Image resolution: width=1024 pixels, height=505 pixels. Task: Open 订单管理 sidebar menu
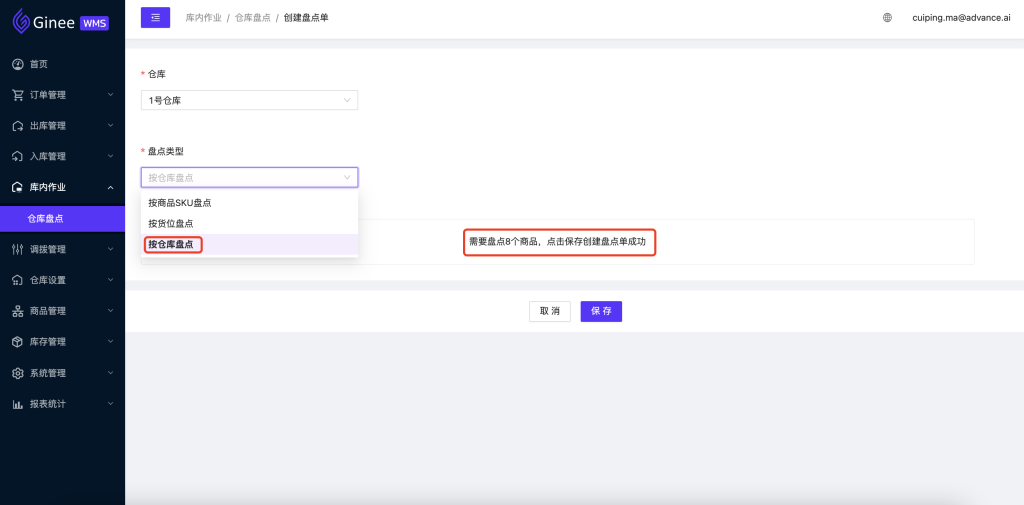coord(62,95)
